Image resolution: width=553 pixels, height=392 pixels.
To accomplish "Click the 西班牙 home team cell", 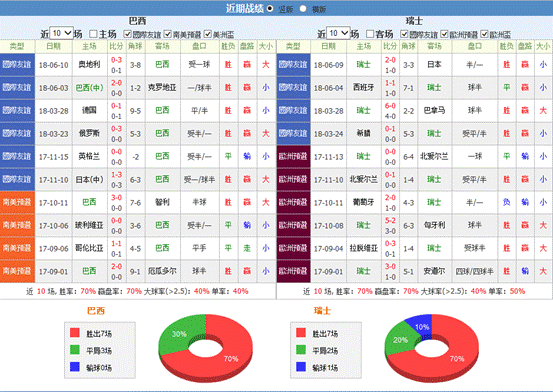I will [x=364, y=87].
